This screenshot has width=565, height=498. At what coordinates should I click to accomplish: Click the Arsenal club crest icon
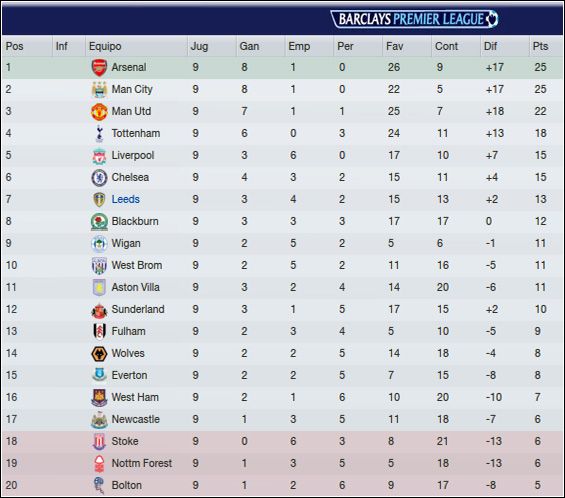[99, 67]
